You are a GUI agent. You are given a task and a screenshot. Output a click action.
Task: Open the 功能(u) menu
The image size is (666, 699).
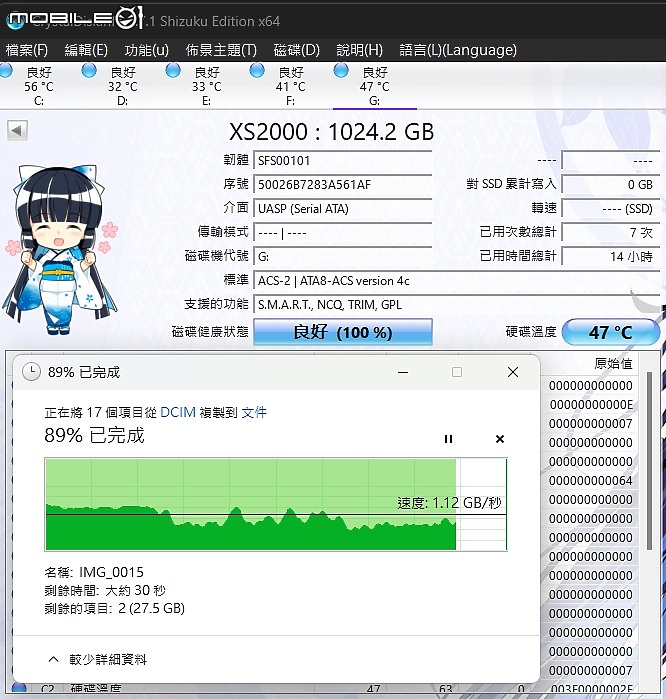[x=147, y=50]
